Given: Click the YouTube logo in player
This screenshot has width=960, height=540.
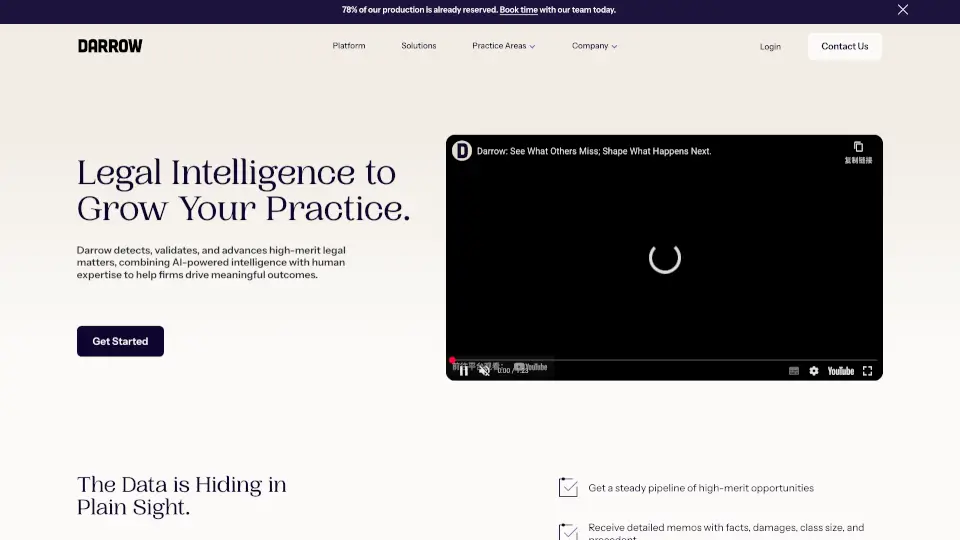Looking at the screenshot, I should 840,371.
